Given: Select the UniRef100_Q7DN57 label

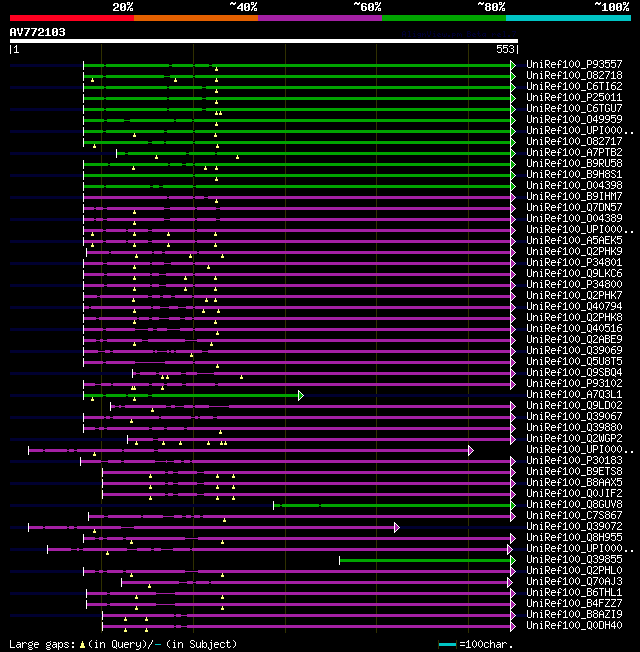Looking at the screenshot, I should [x=574, y=207].
